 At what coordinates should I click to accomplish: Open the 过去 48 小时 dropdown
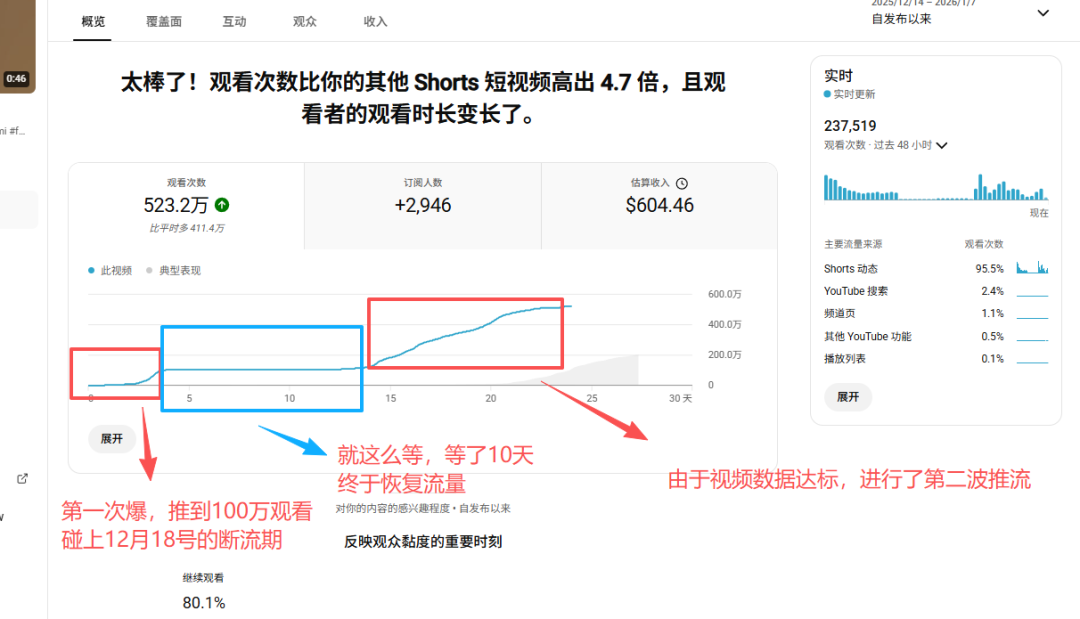pos(886,145)
